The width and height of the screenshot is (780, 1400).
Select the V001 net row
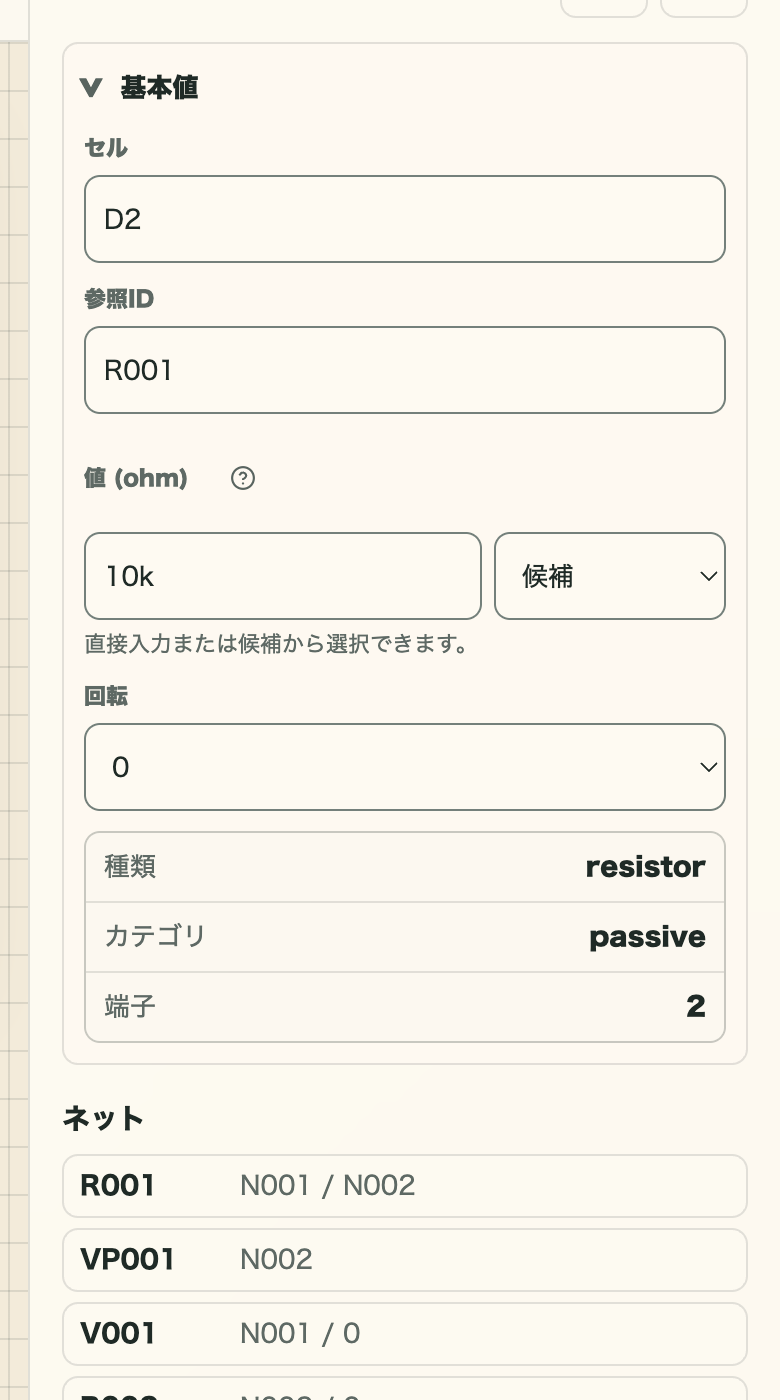click(405, 1334)
